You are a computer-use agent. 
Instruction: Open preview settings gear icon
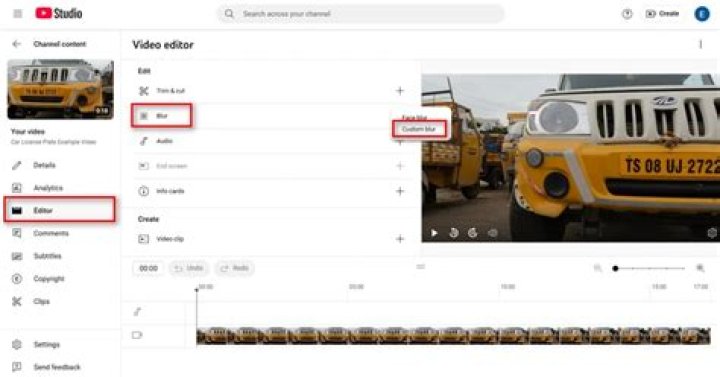(712, 233)
